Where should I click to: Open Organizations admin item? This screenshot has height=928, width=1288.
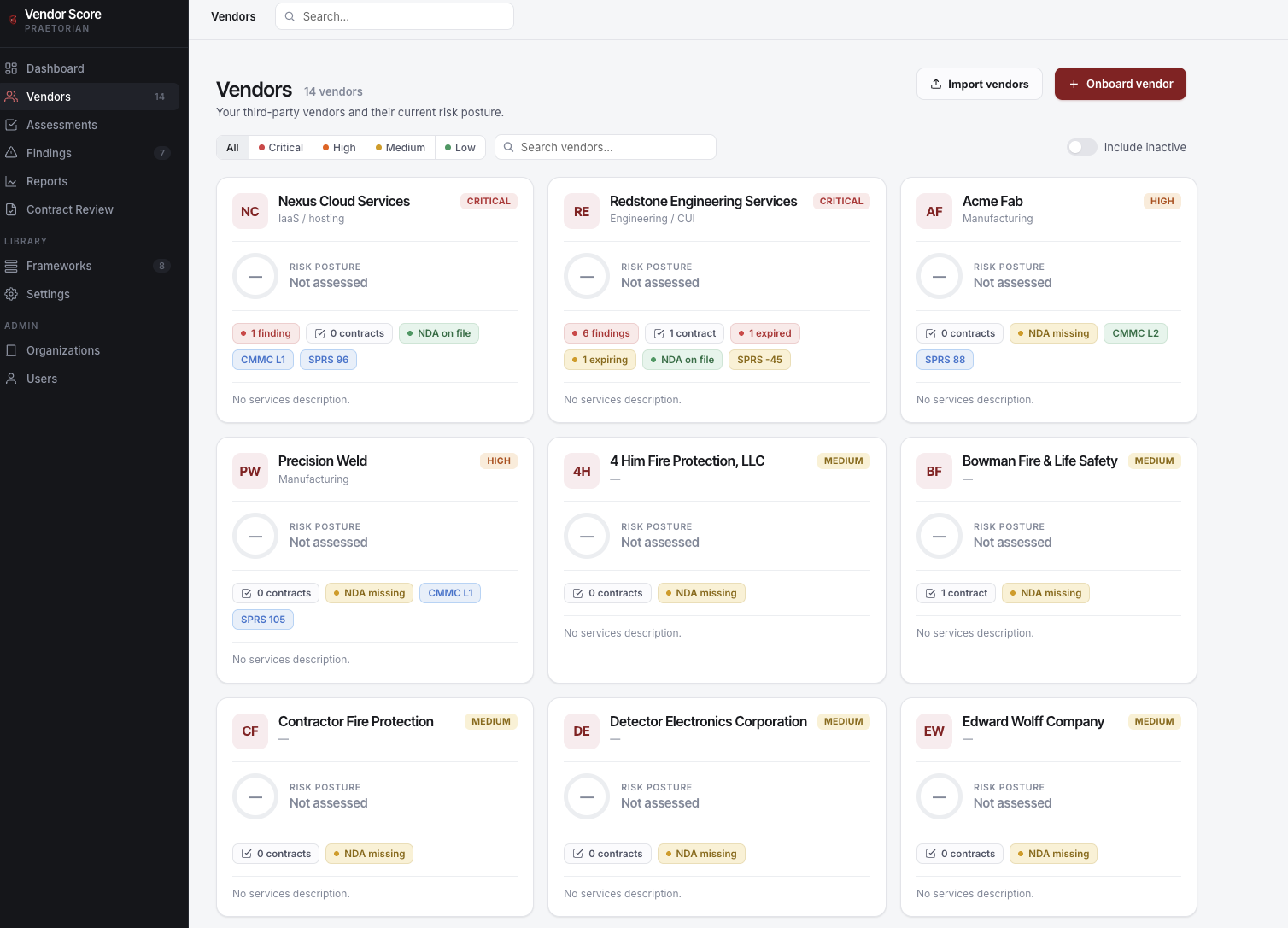[x=90, y=350]
